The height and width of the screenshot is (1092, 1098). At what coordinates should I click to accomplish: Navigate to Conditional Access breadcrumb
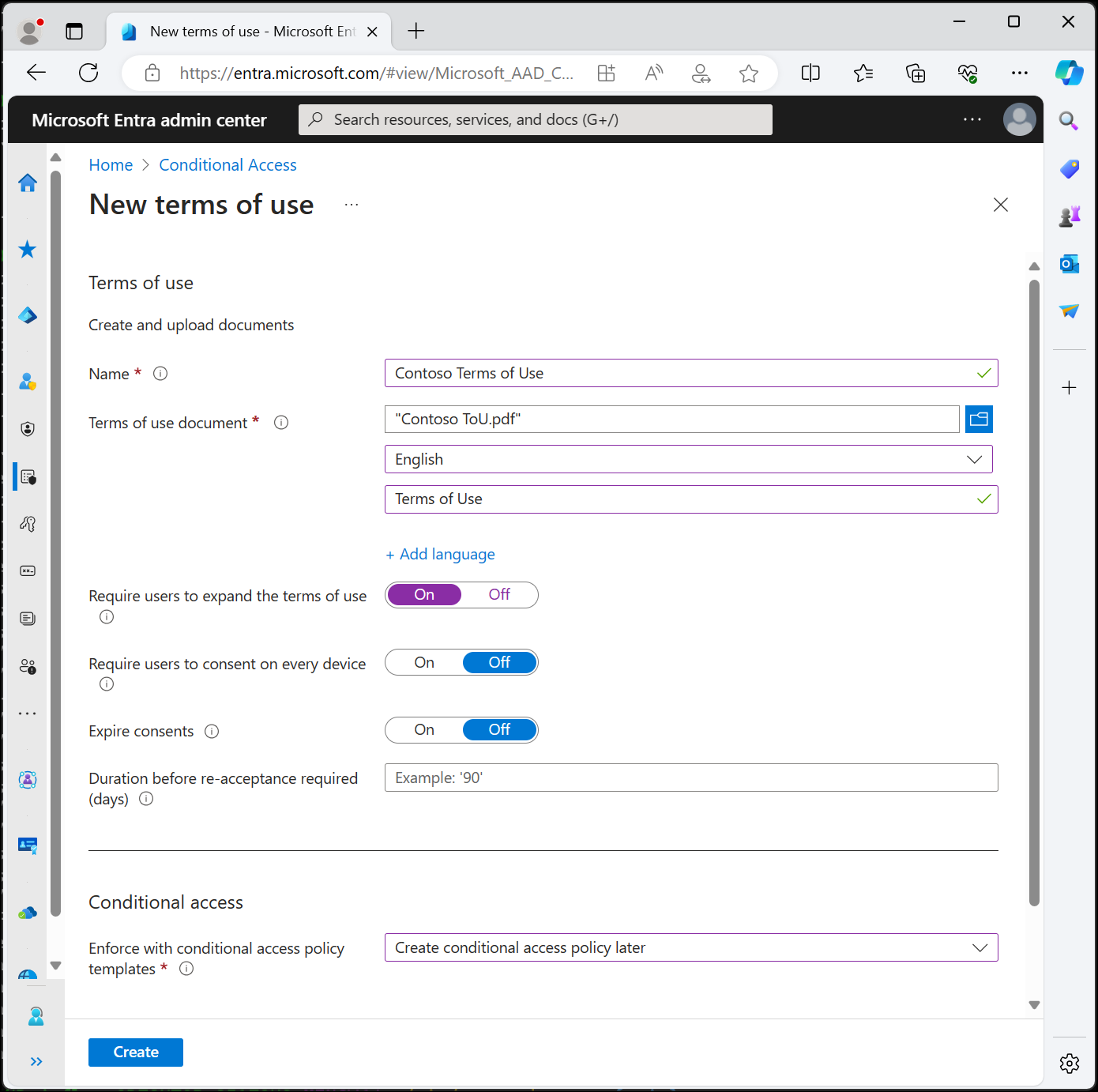[227, 164]
